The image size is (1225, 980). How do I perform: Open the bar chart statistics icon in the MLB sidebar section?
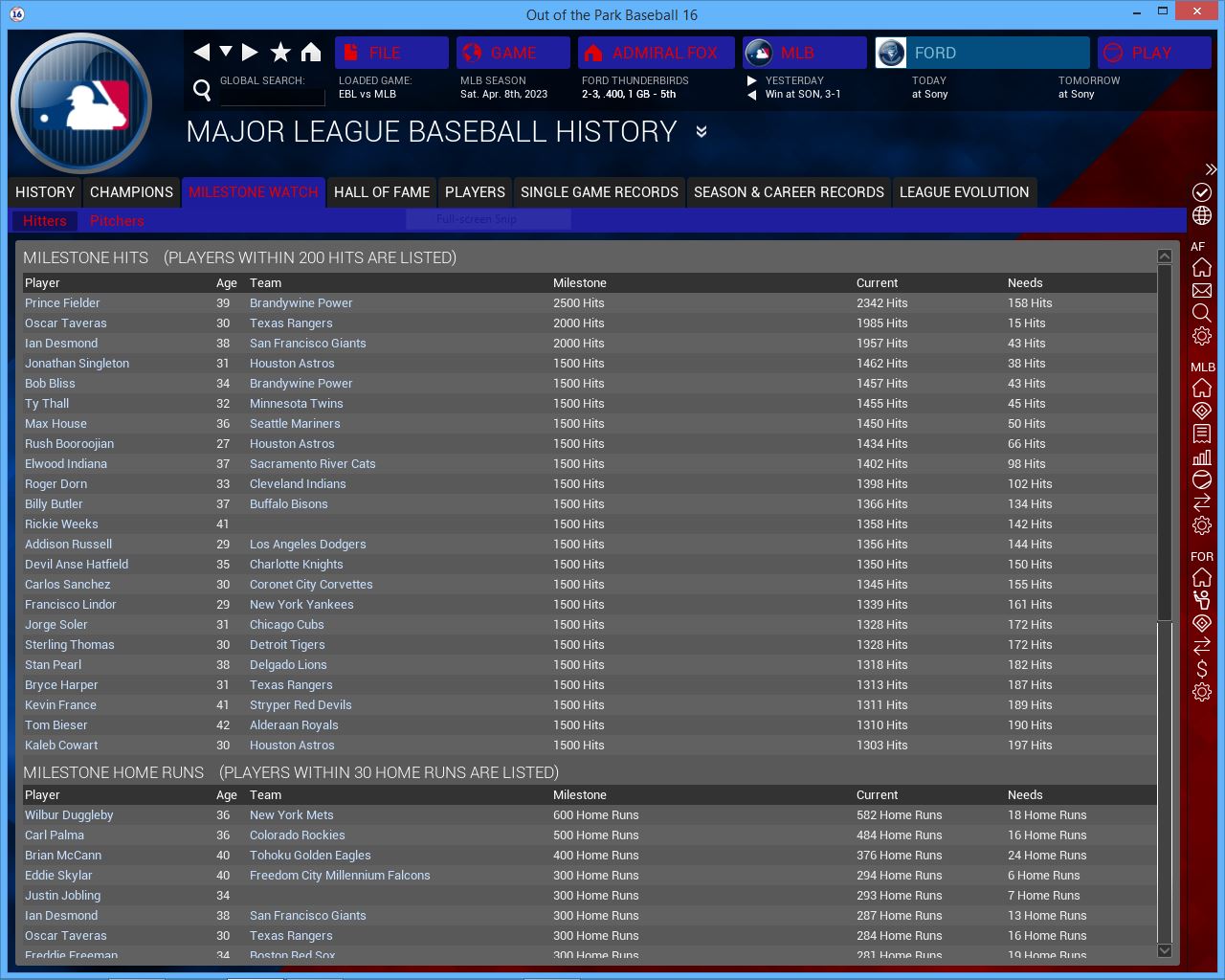[x=1202, y=457]
